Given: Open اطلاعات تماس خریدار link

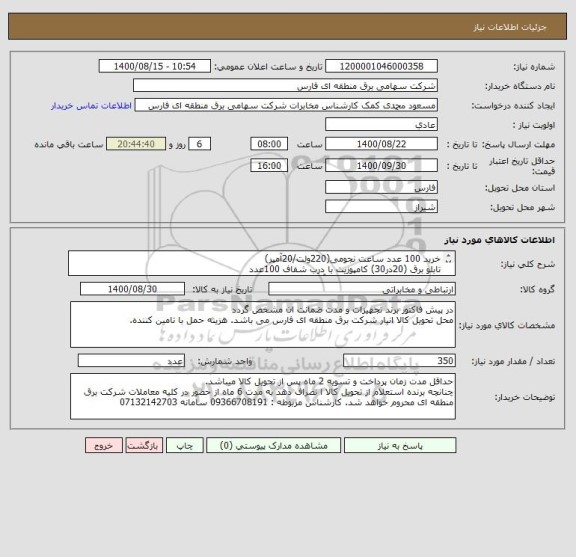Looking at the screenshot, I should click(91, 106).
